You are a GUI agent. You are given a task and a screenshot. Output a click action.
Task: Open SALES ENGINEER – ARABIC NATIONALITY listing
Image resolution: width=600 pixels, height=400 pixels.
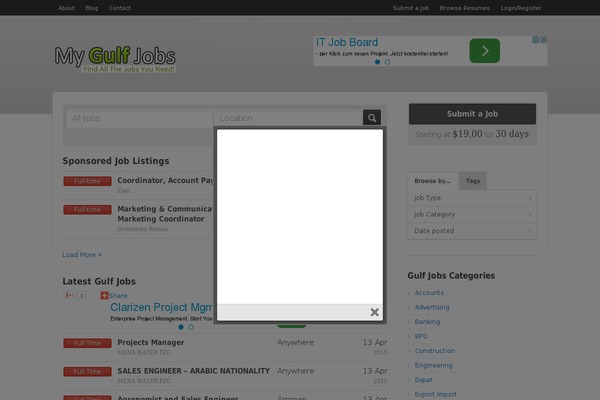pos(194,371)
